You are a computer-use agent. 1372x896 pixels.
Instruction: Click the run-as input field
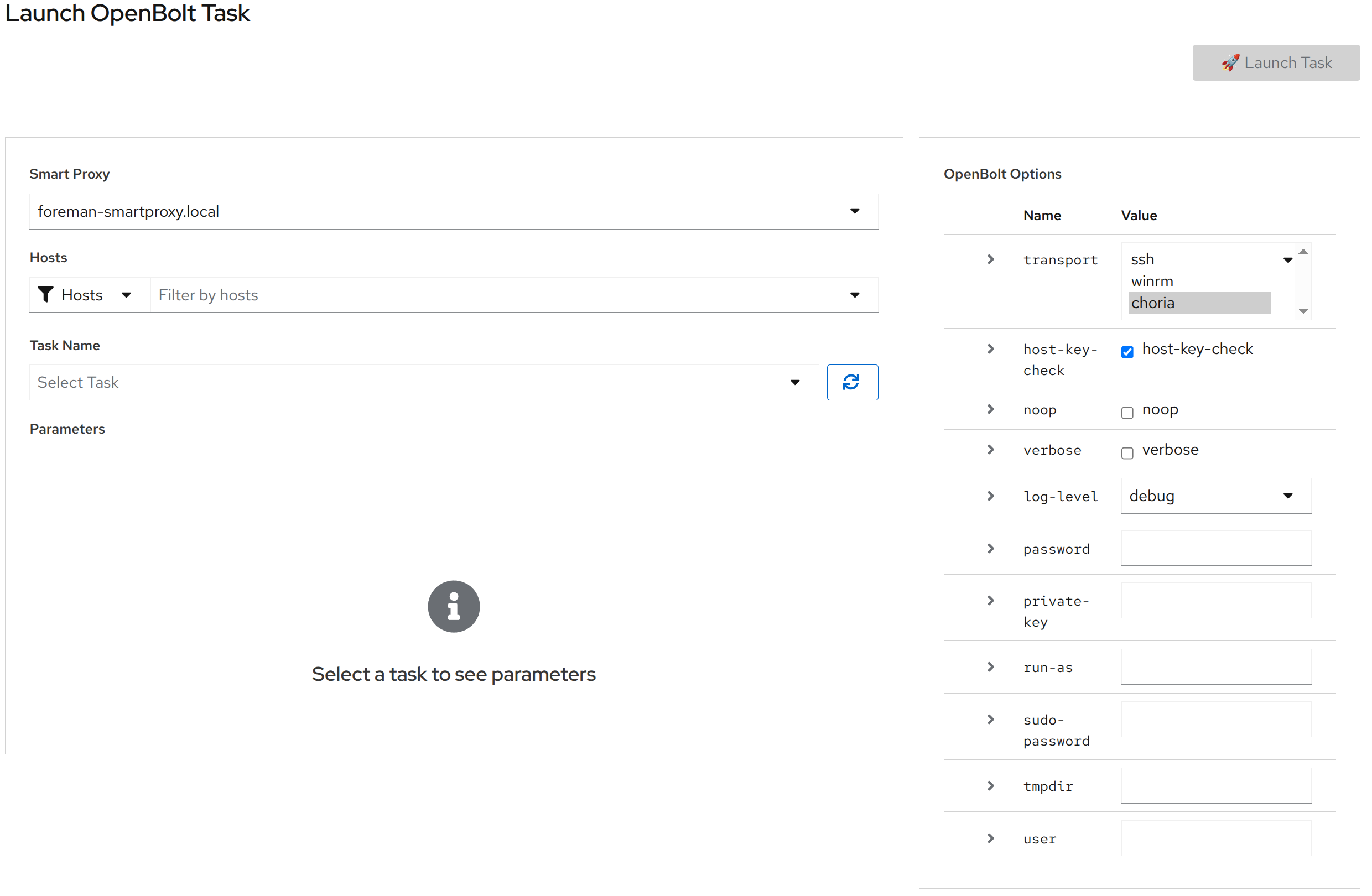coord(1216,666)
